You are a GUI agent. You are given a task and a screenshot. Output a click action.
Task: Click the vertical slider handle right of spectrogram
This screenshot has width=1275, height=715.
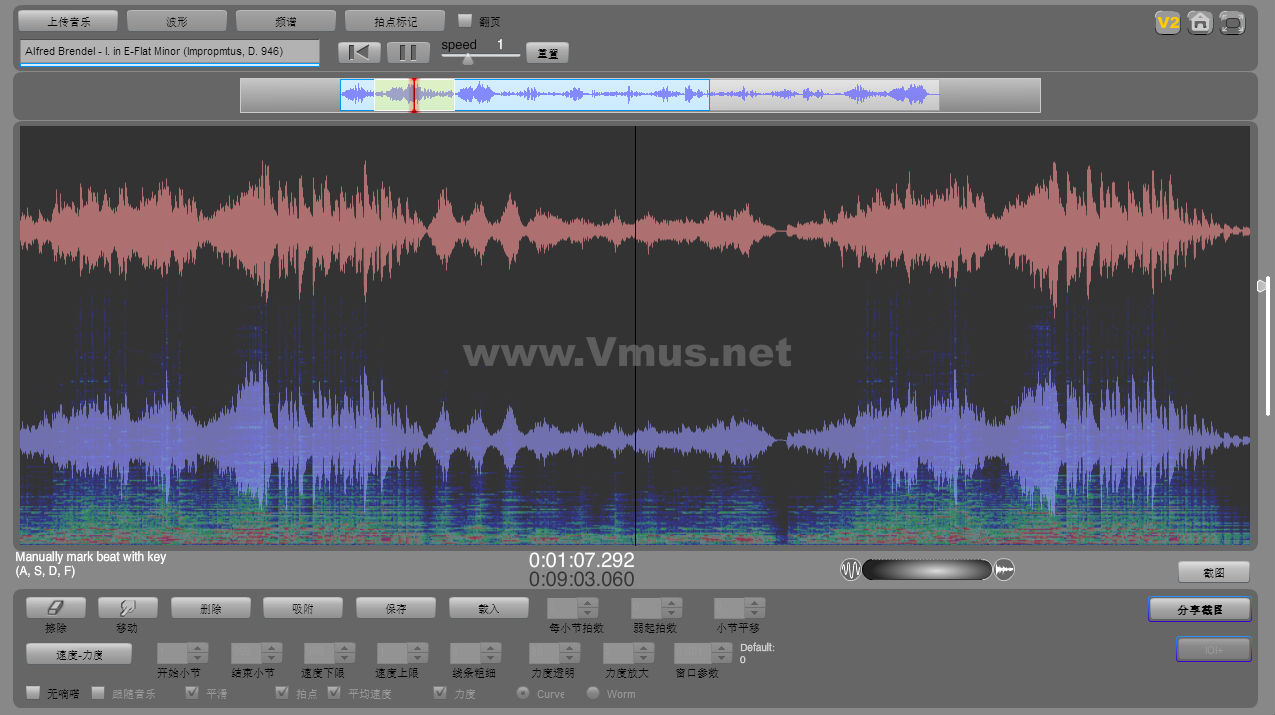pos(1263,286)
